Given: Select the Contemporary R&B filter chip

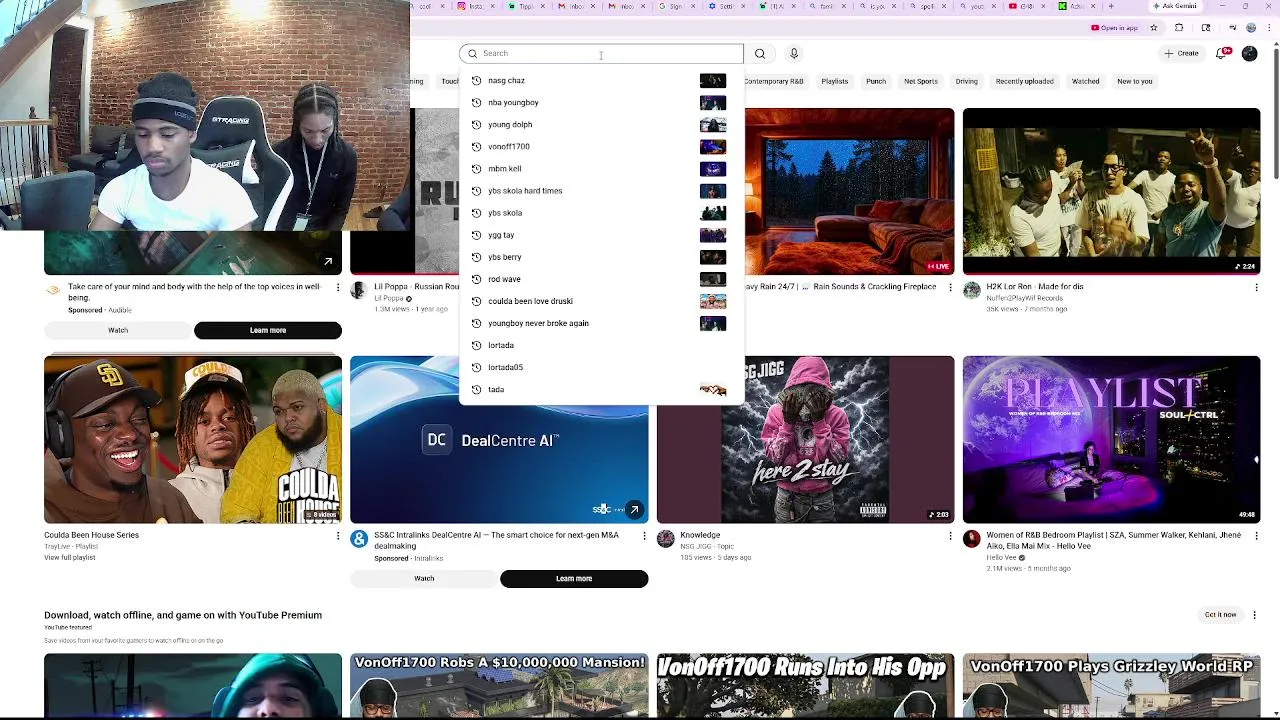Looking at the screenshot, I should 774,81.
